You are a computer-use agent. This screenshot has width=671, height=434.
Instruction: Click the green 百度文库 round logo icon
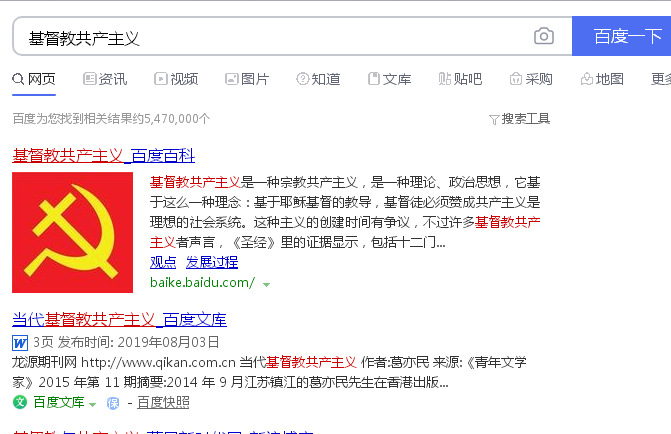pyautogui.click(x=20, y=402)
